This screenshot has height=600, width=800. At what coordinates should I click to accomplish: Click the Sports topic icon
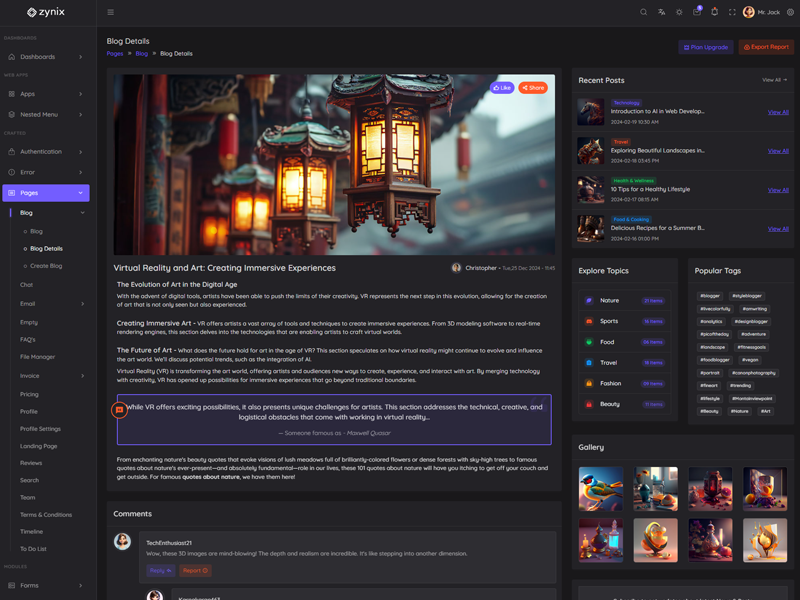point(589,321)
